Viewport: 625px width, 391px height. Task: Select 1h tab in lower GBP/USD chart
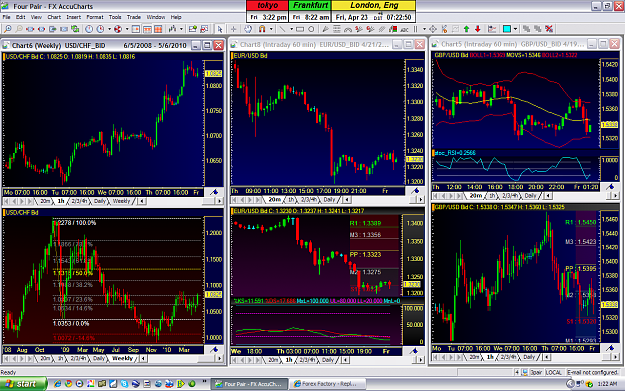[490, 357]
